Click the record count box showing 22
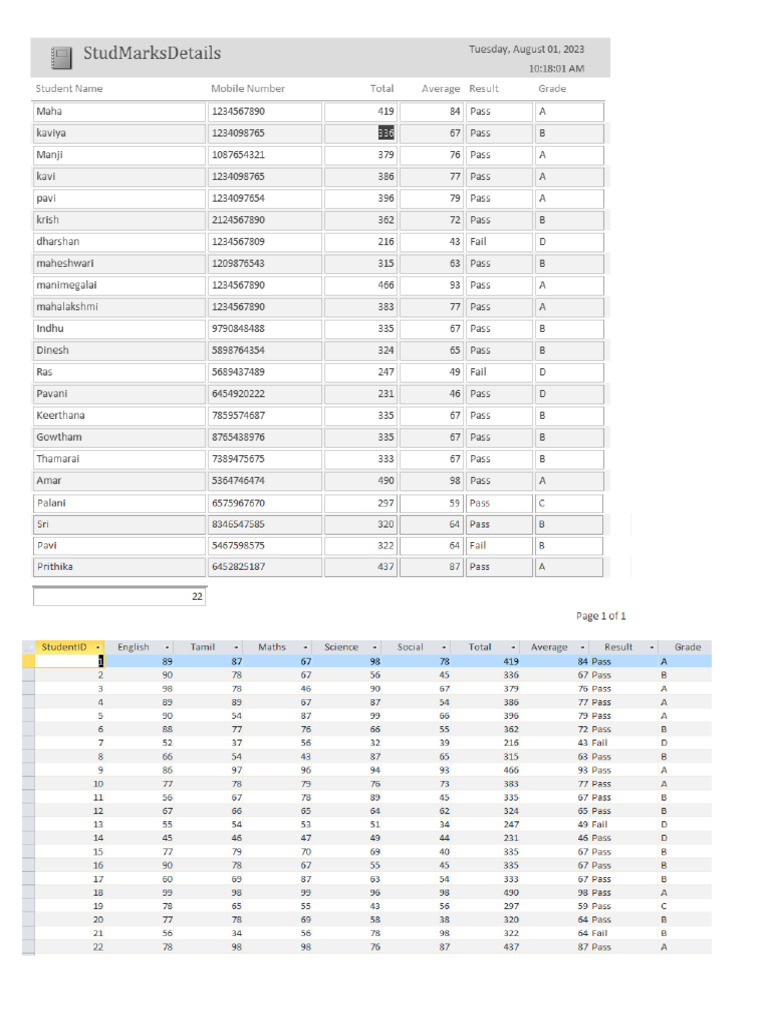 [119, 596]
